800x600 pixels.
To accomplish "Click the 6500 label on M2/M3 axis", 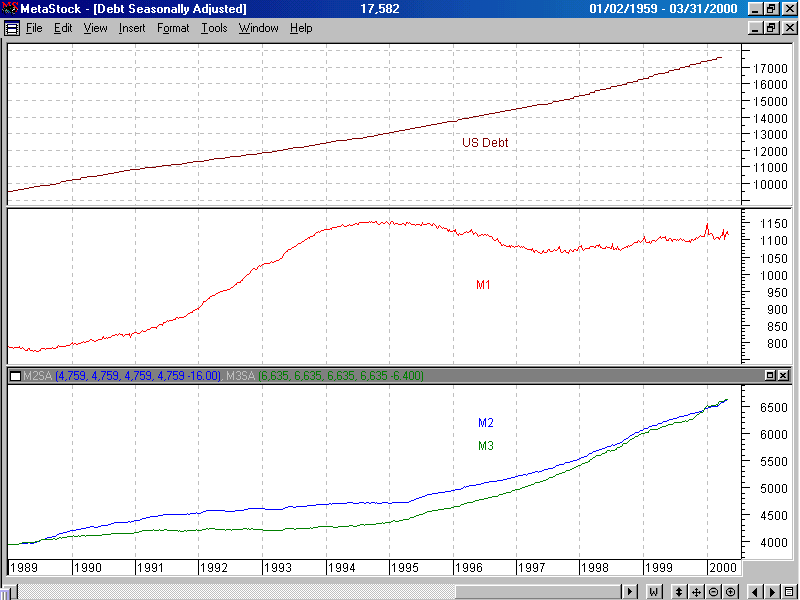I will click(773, 407).
